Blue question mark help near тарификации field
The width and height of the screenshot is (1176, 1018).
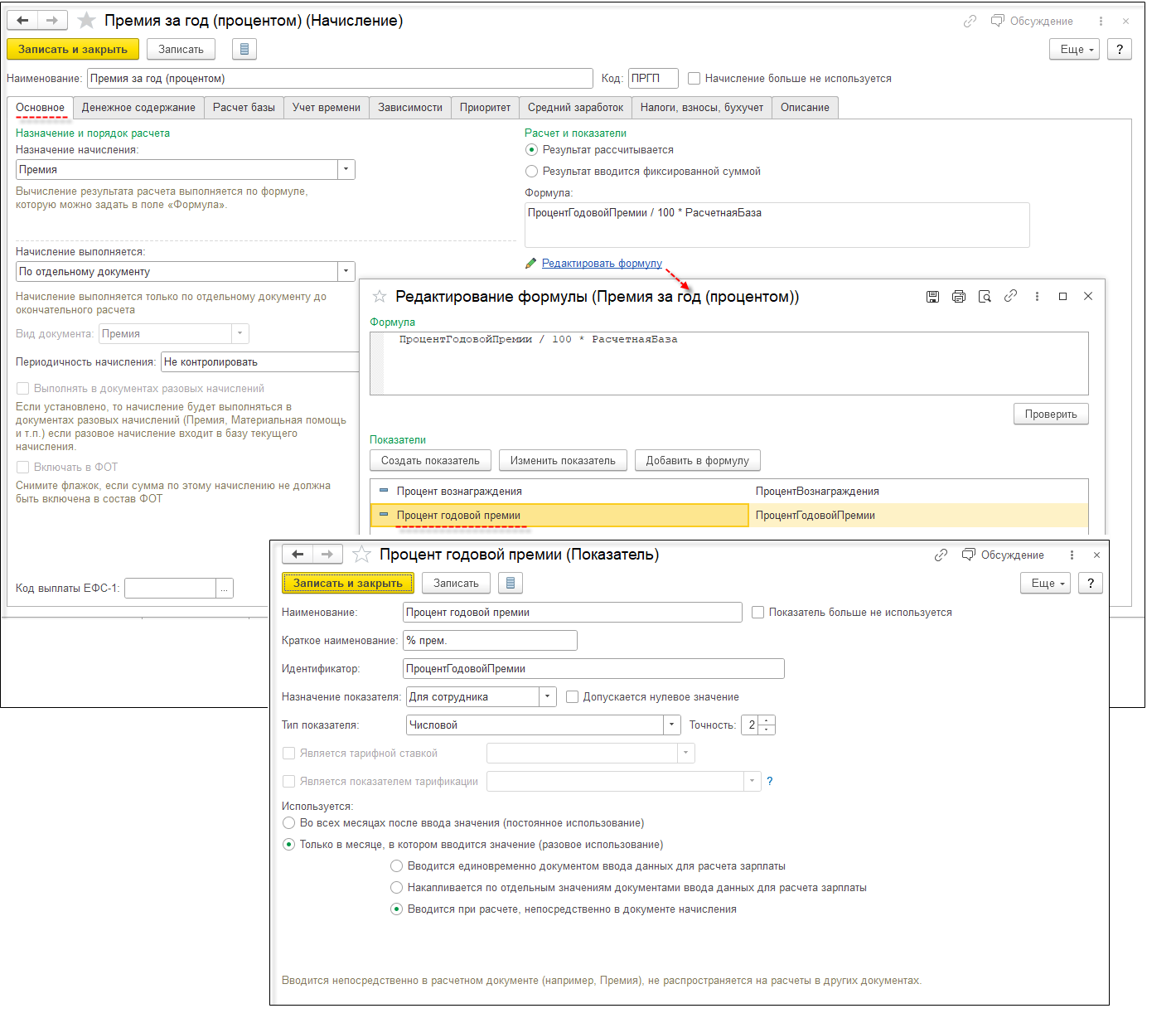pos(770,781)
